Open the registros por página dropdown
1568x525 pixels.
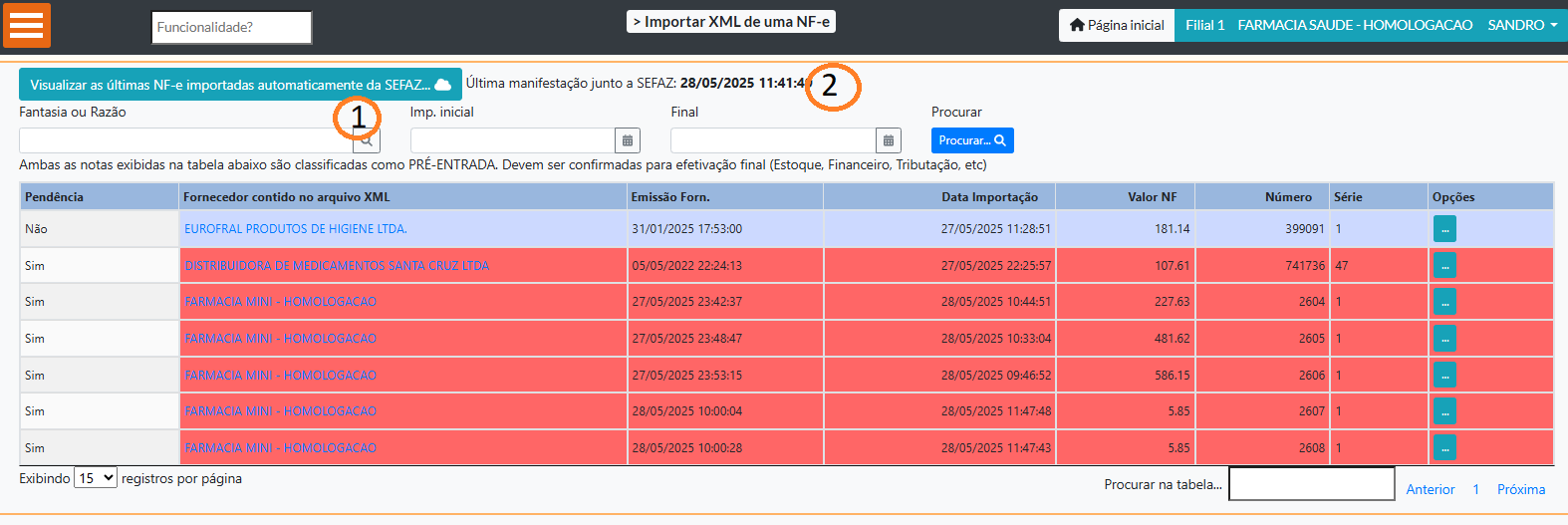pyautogui.click(x=96, y=478)
